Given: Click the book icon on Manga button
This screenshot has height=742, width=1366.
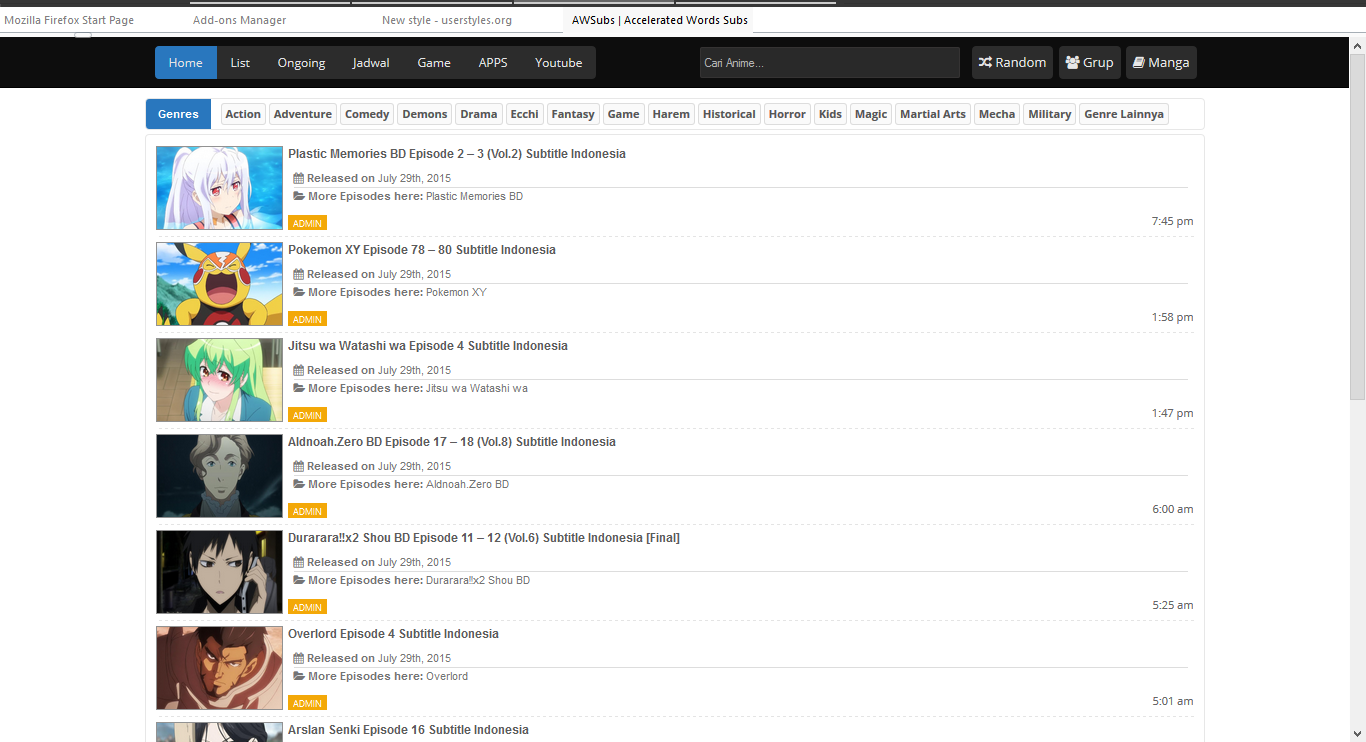Looking at the screenshot, I should pos(1138,62).
